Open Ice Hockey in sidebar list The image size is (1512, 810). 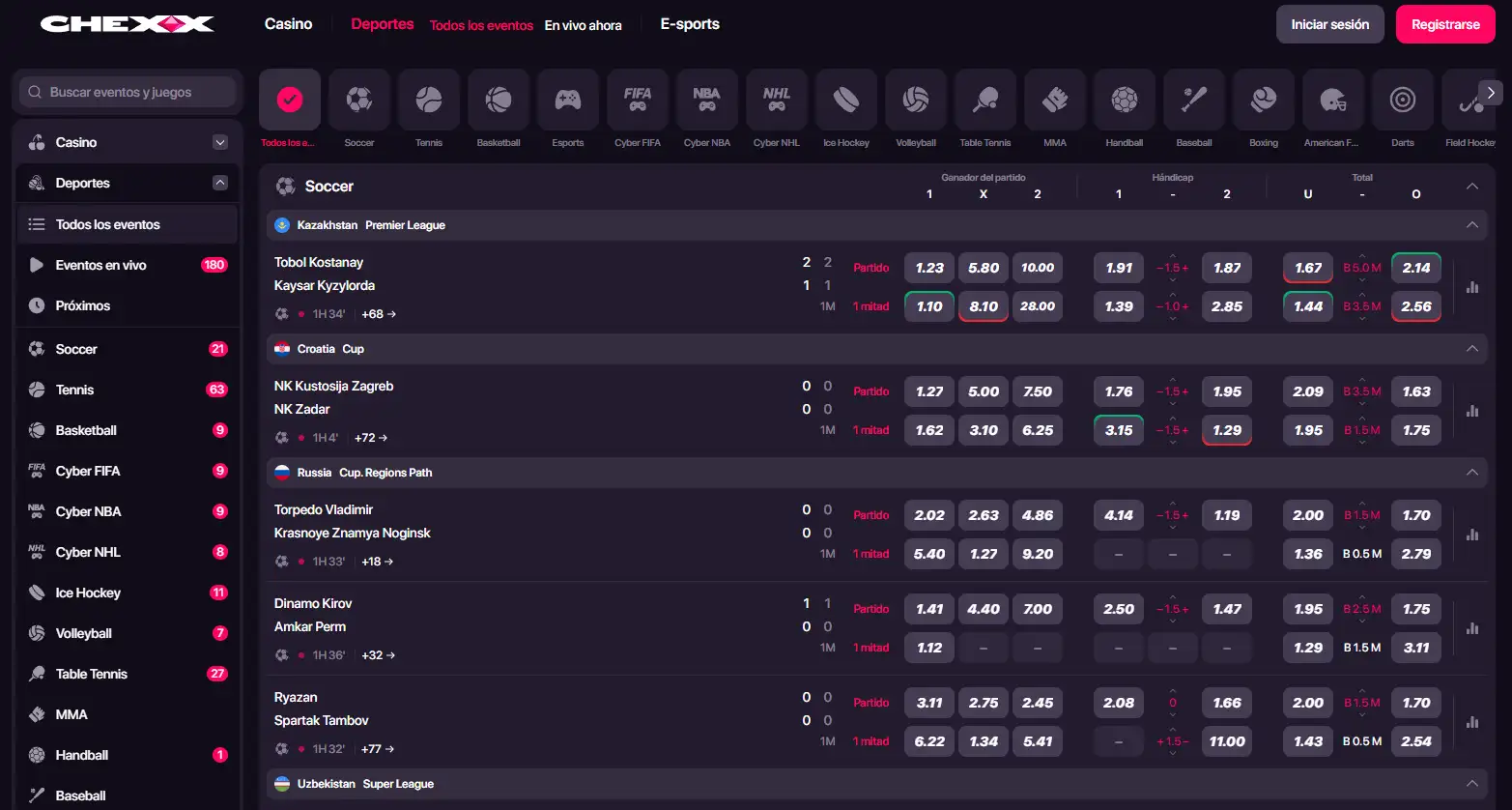pos(128,593)
